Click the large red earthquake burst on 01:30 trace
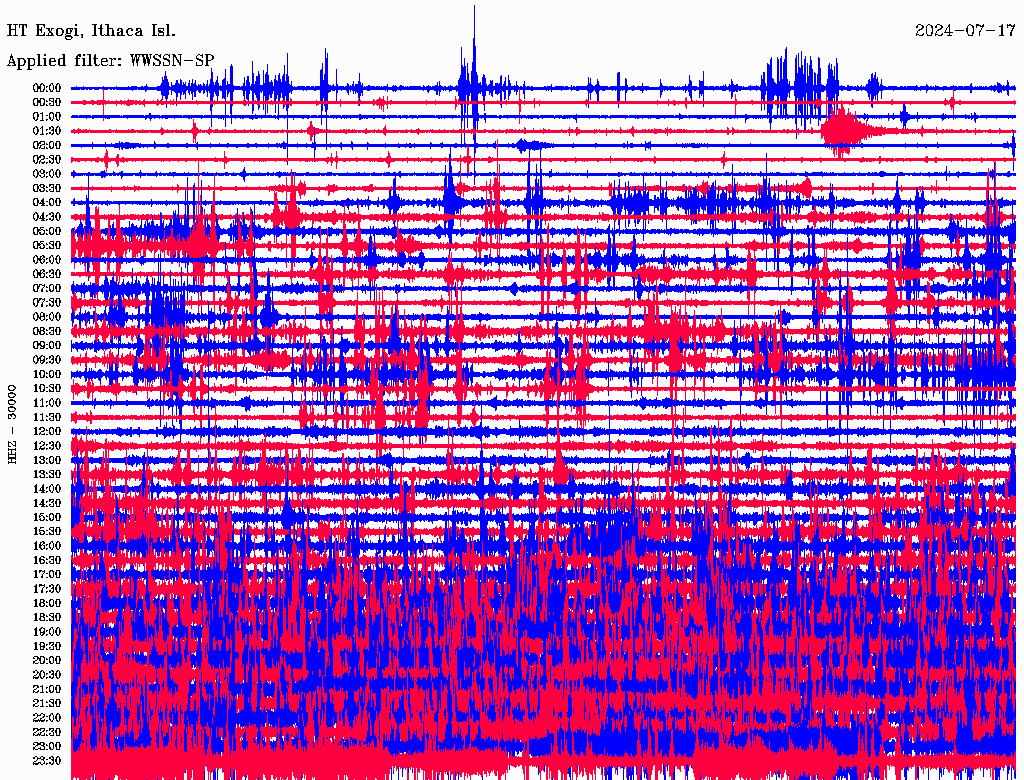This screenshot has height=780, width=1024. tap(845, 130)
